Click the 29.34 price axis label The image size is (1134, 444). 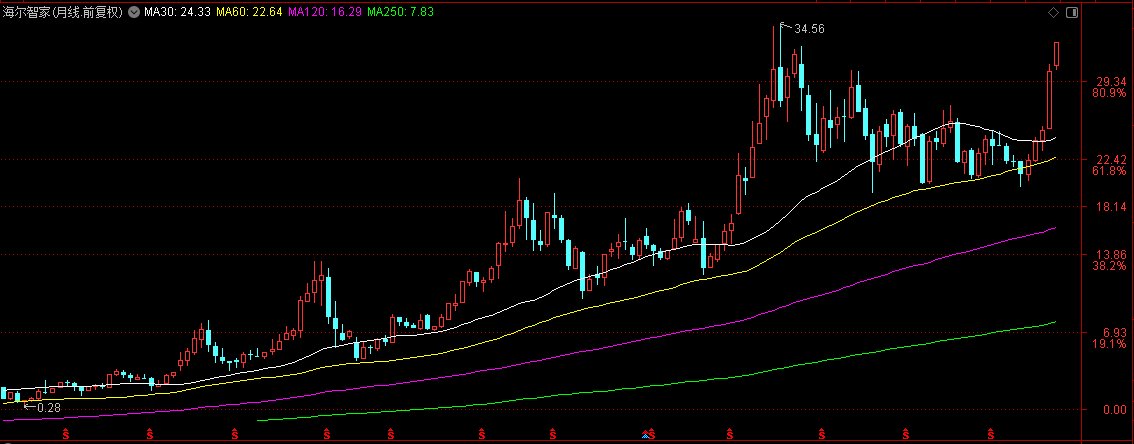[1112, 82]
